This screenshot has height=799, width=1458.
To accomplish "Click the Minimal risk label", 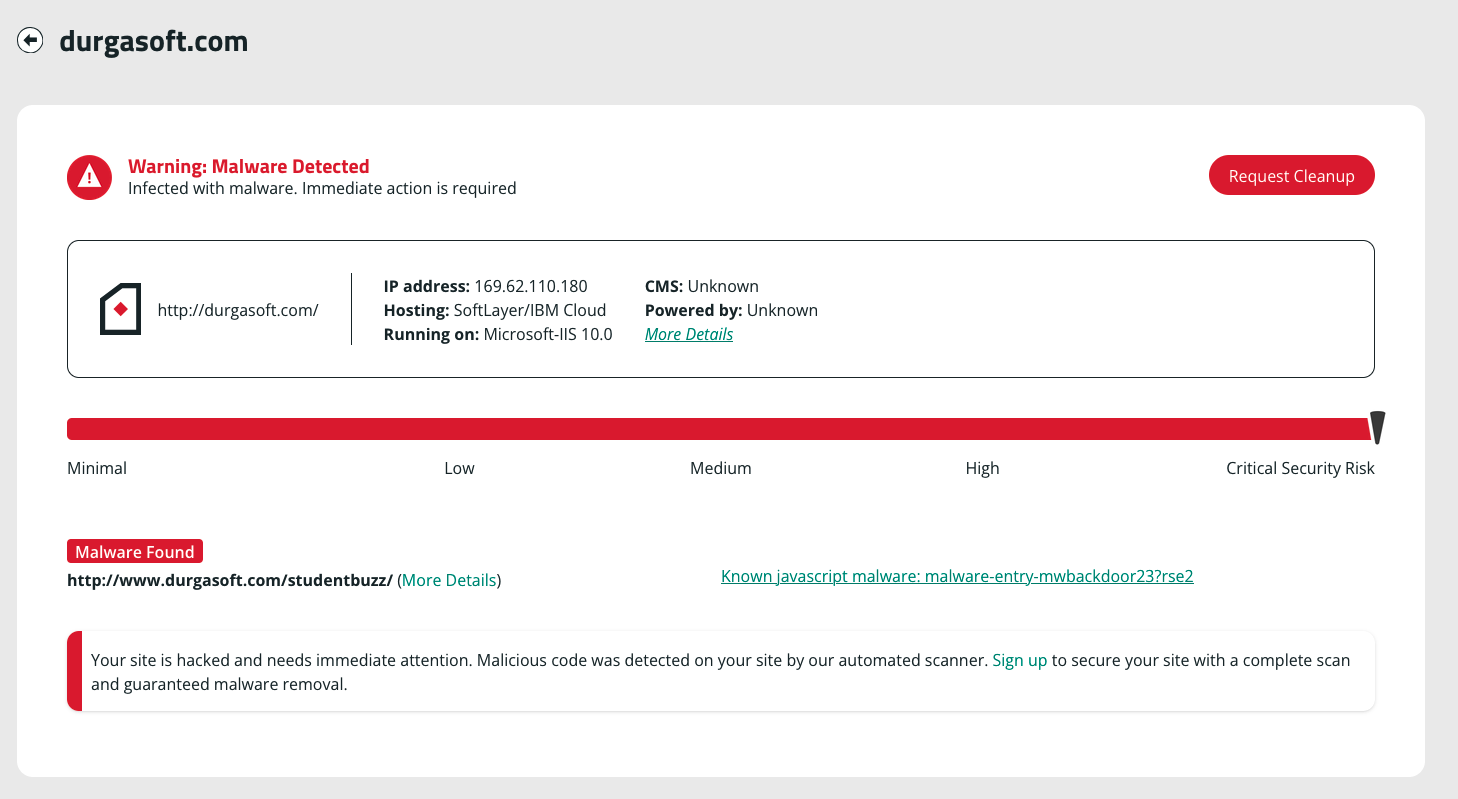I will point(97,468).
